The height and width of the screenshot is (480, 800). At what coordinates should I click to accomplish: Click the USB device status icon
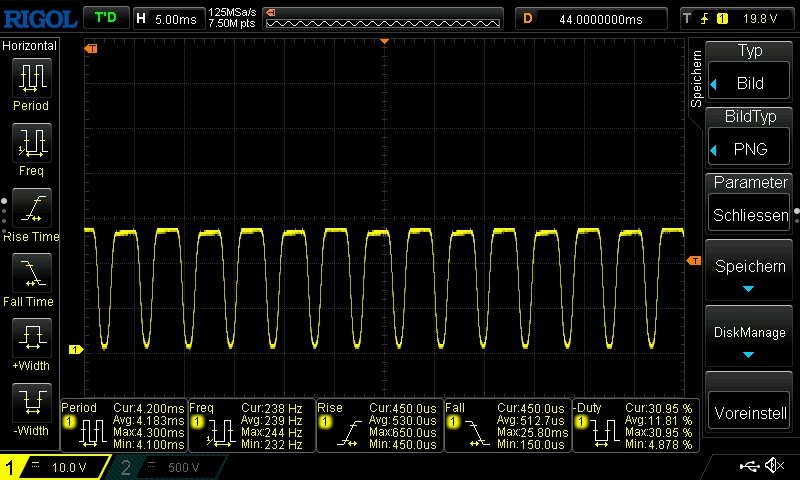749,466
